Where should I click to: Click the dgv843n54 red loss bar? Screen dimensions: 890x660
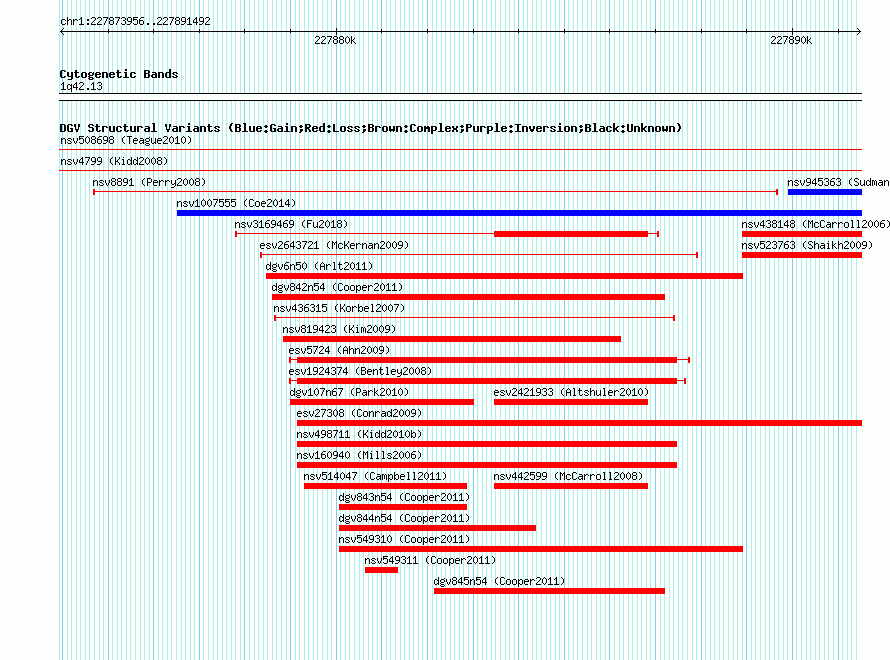403,507
